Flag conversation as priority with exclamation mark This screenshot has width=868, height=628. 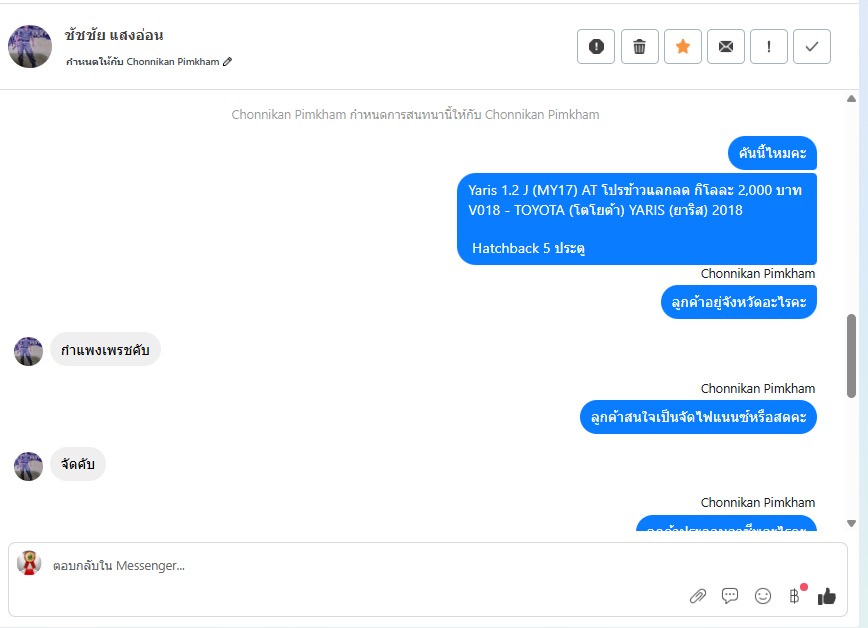point(768,47)
